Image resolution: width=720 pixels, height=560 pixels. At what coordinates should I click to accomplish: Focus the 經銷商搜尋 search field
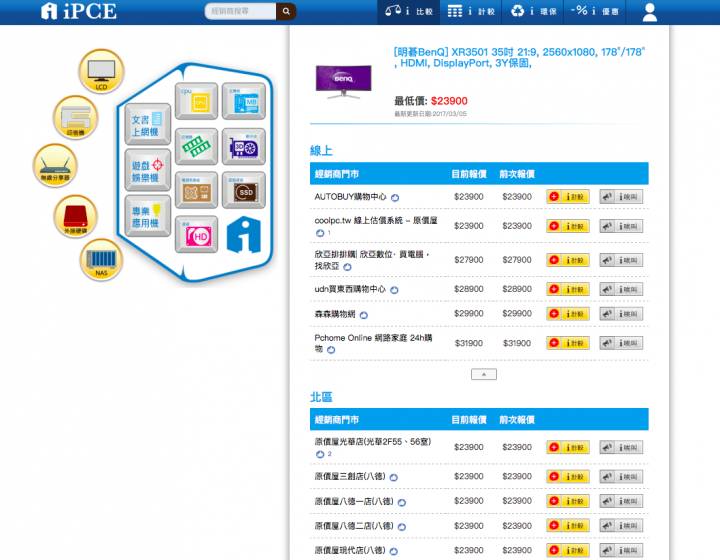coord(241,11)
